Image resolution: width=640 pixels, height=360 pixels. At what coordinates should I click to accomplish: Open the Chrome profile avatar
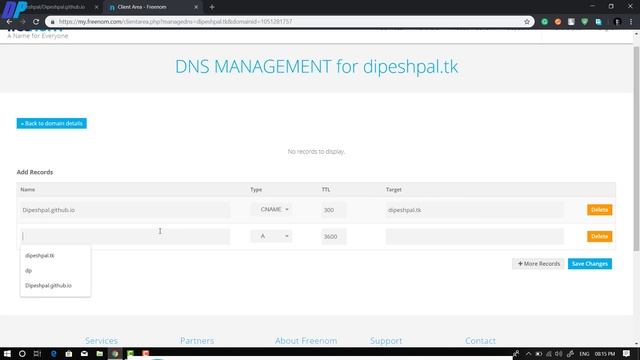(618, 22)
